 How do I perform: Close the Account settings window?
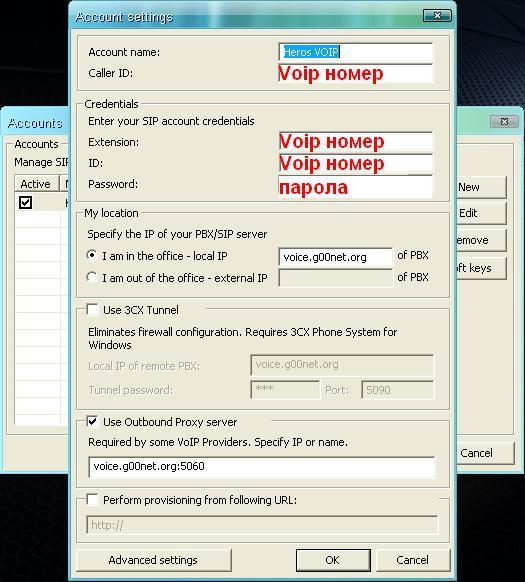pos(437,16)
